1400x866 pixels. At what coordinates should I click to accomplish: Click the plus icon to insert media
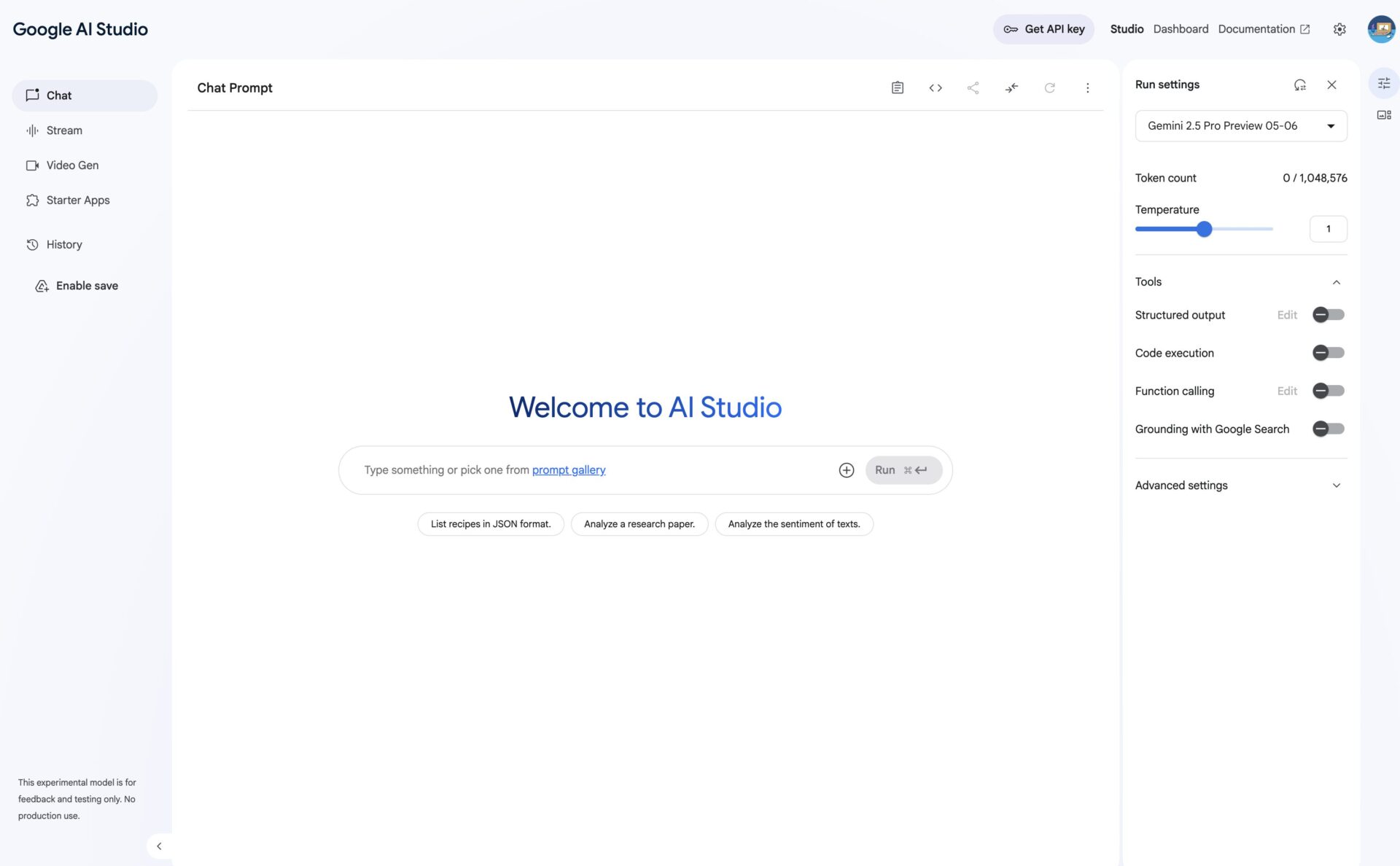[846, 470]
